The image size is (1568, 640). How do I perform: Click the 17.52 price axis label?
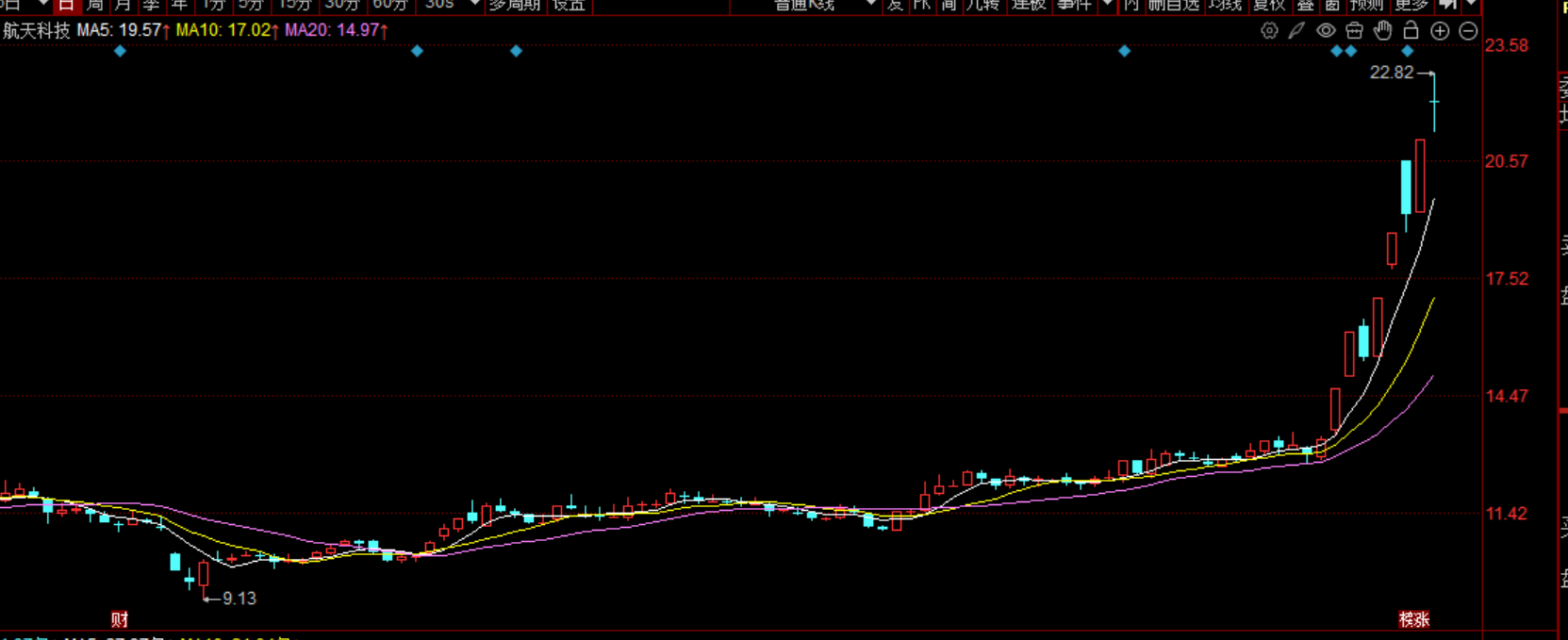click(1507, 279)
